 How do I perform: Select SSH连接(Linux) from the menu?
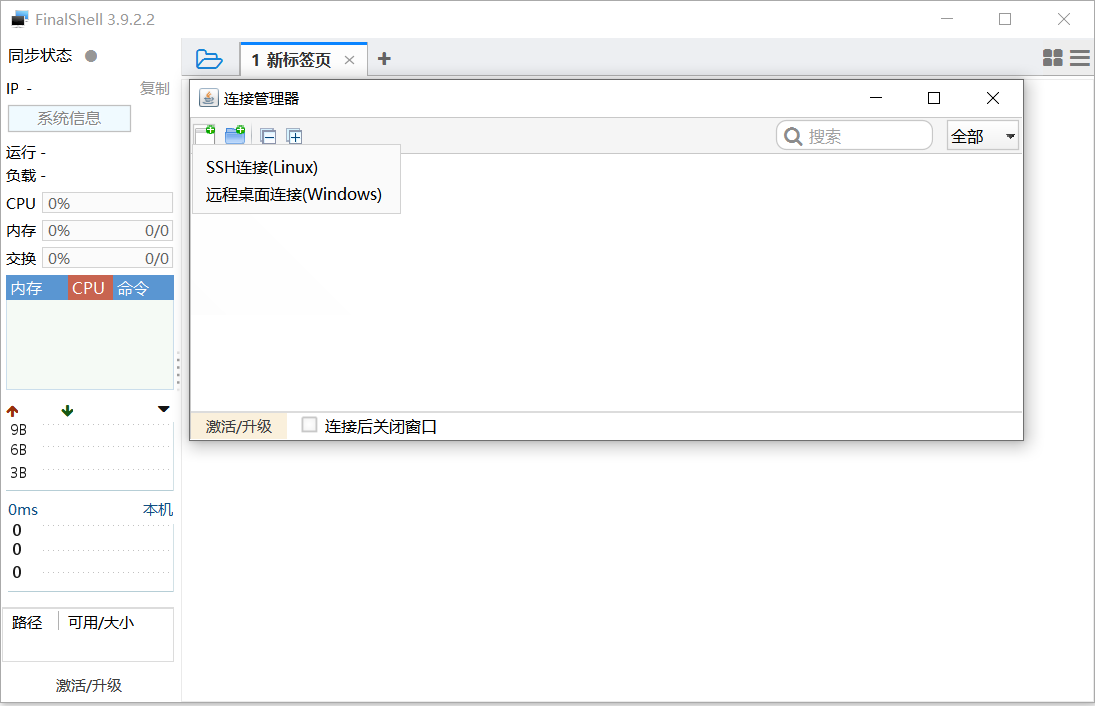[x=262, y=167]
